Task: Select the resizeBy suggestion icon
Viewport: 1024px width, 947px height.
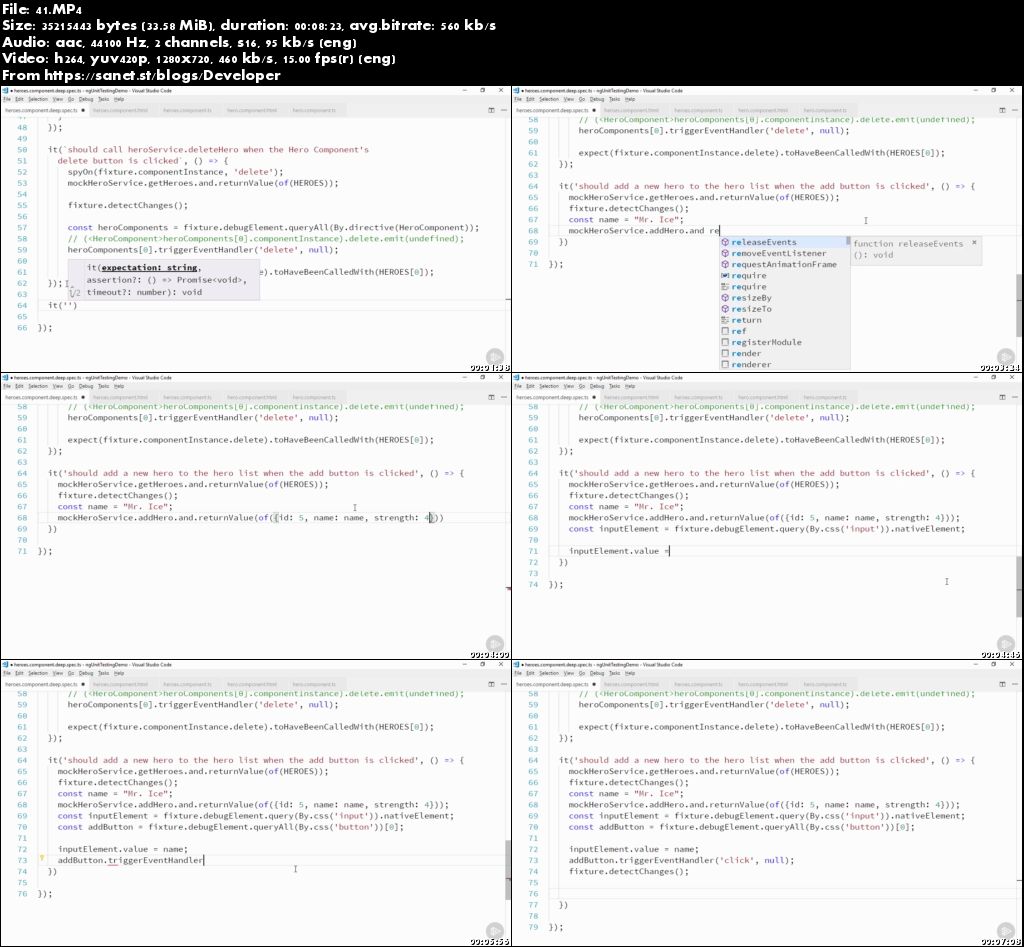Action: coord(725,298)
